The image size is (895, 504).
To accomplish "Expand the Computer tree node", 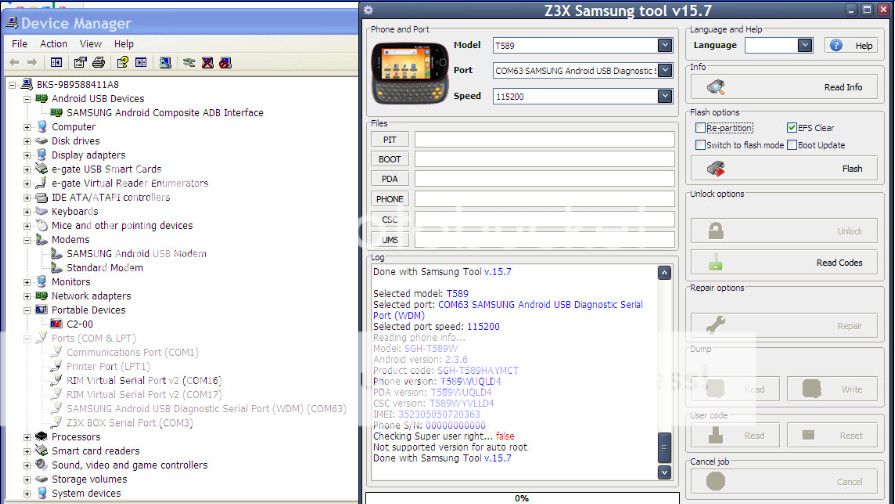I will [27, 127].
